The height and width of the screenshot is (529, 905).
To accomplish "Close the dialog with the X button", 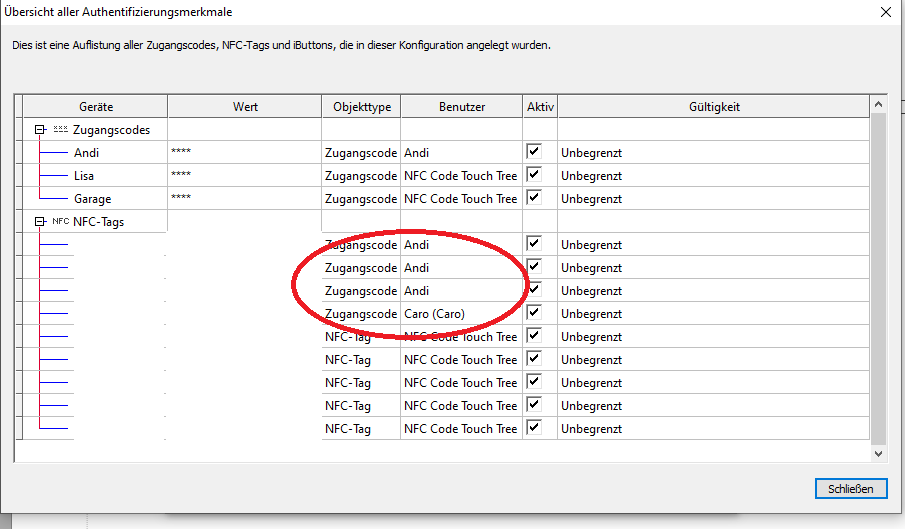I will point(885,12).
